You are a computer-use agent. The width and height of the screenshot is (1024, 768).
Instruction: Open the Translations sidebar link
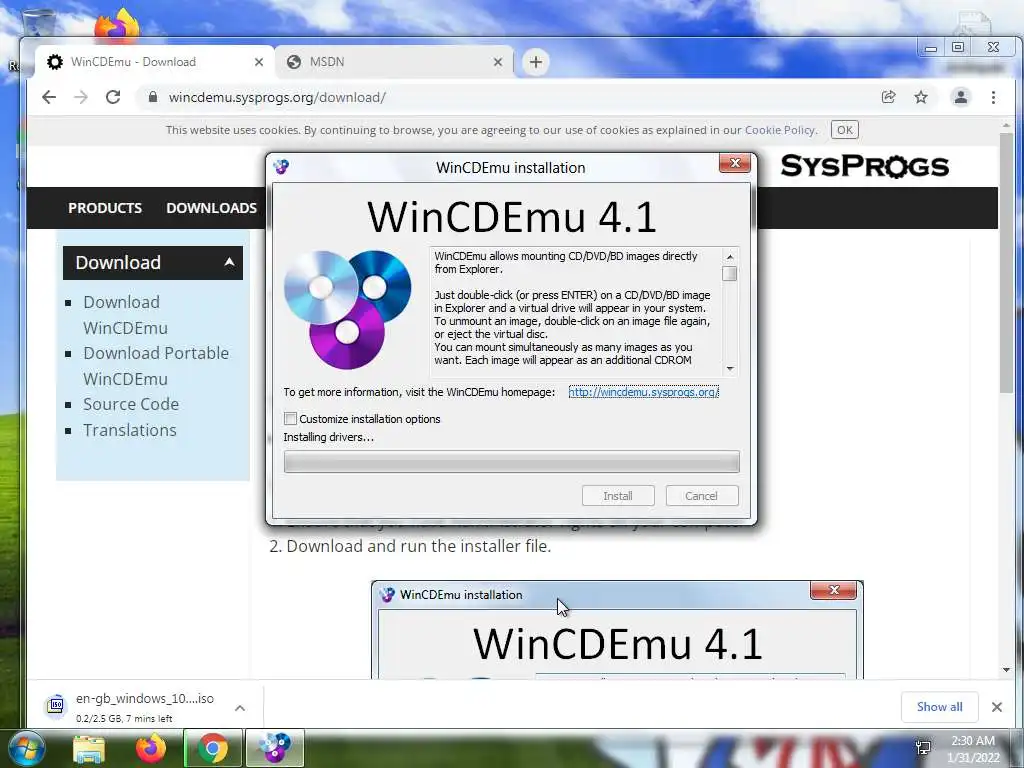130,430
